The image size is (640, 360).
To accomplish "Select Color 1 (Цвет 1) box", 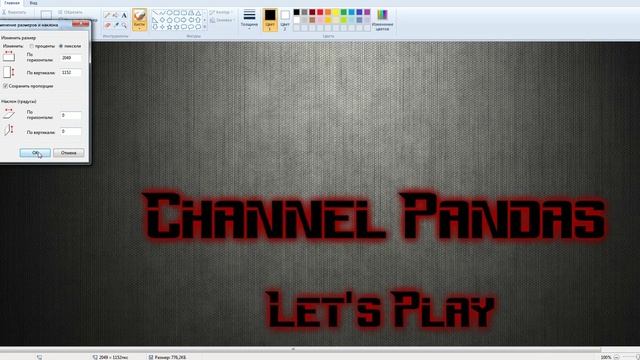I will [270, 20].
